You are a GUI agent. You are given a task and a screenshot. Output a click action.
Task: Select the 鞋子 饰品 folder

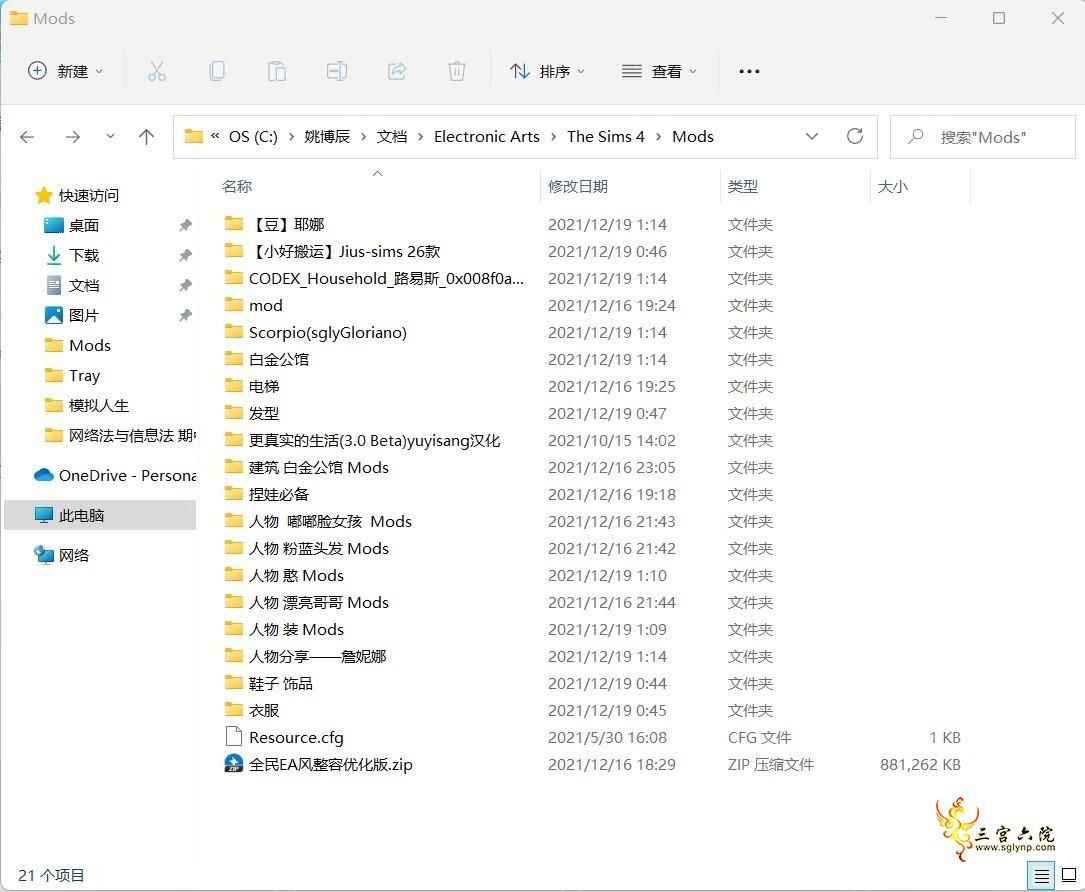tap(268, 683)
